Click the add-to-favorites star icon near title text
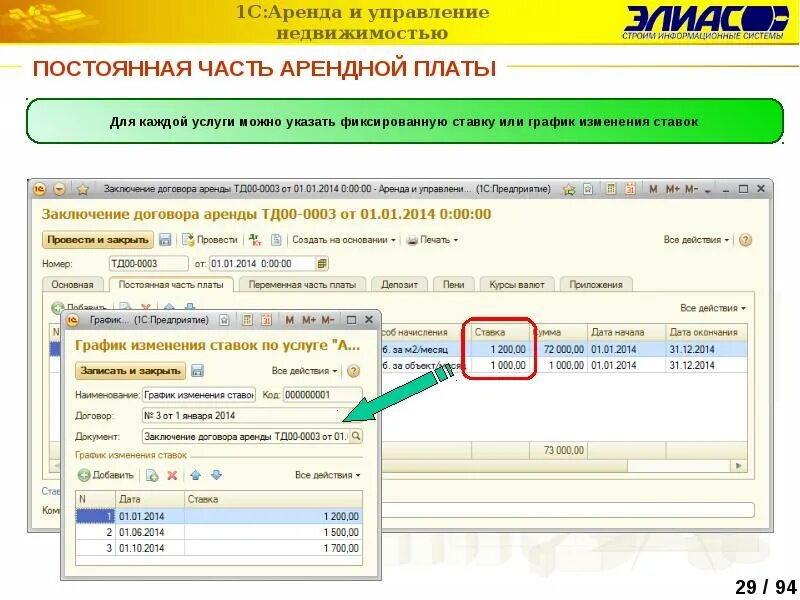The height and width of the screenshot is (600, 800). (569, 189)
